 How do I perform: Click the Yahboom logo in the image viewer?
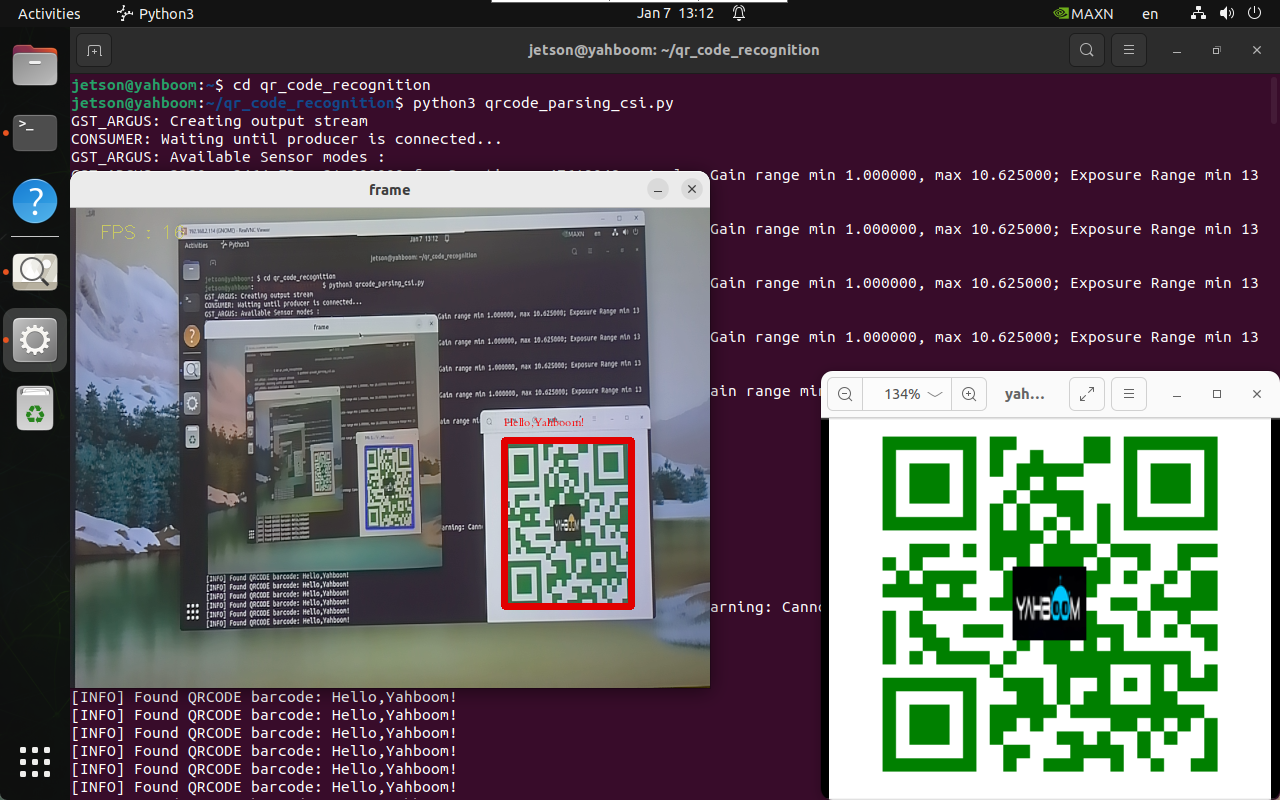click(1049, 603)
